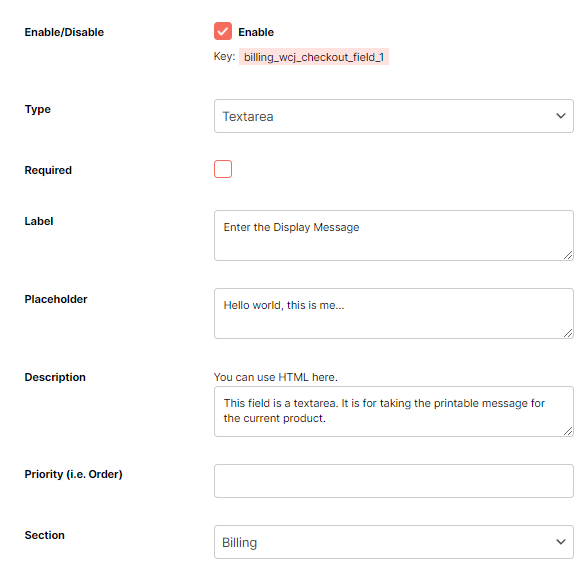Click the Enable label text
Viewport: 588px width, 571px height.
[x=256, y=32]
